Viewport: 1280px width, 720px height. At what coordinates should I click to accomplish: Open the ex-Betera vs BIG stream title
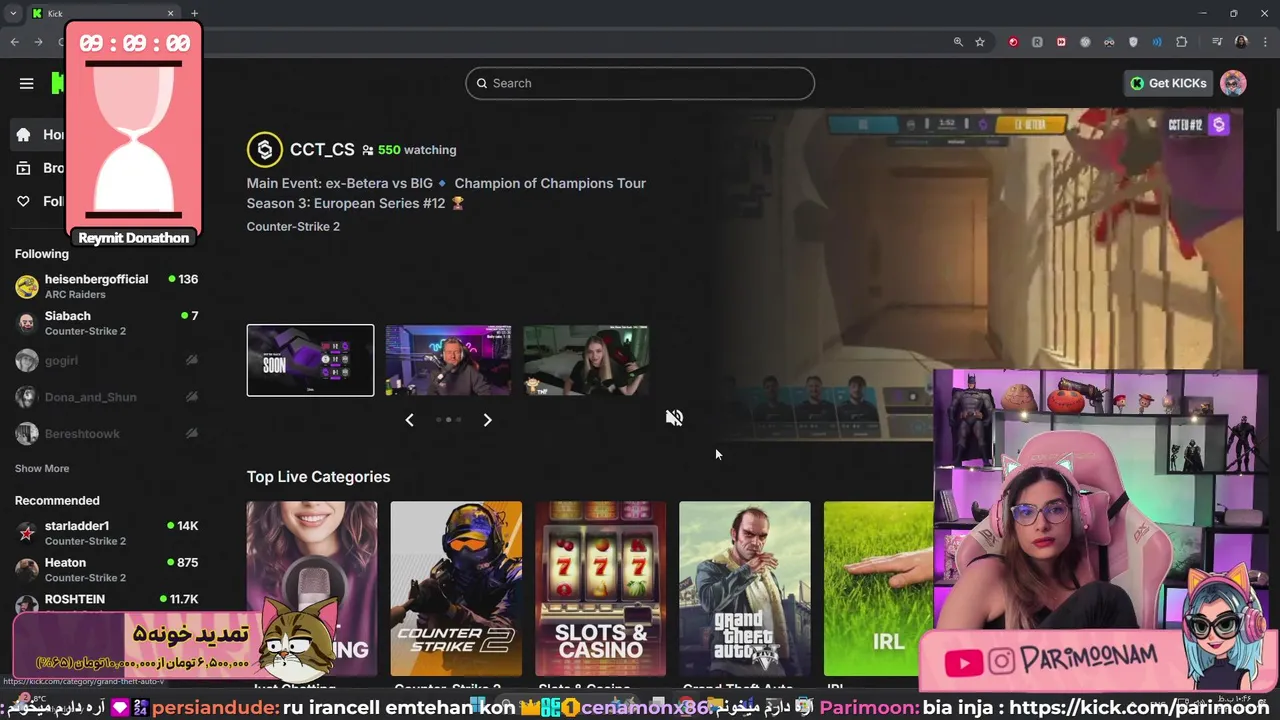[446, 193]
